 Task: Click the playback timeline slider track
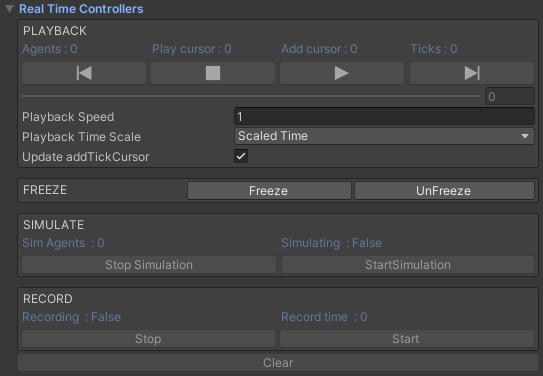pos(251,96)
